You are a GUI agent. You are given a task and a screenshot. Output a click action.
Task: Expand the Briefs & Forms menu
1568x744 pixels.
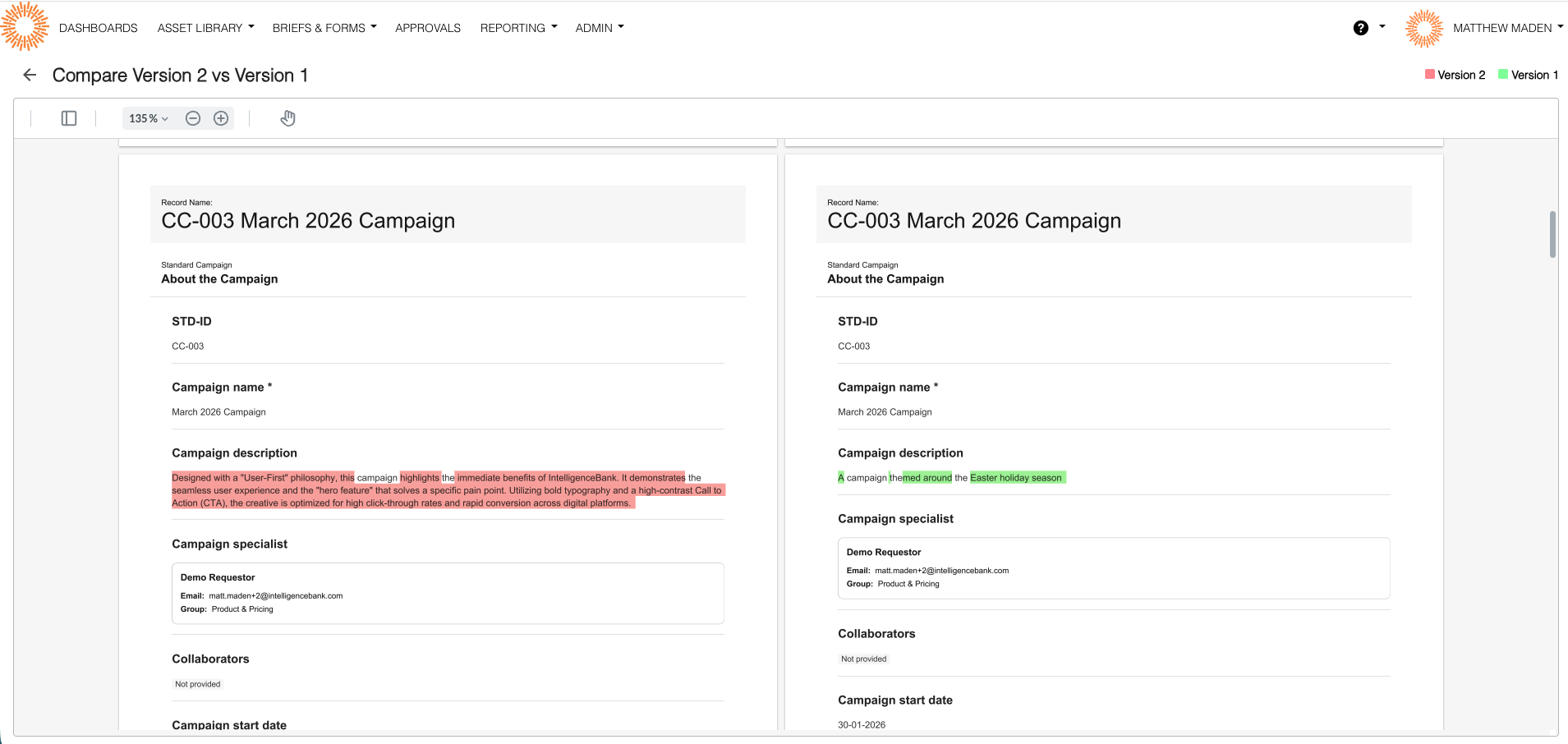click(324, 28)
